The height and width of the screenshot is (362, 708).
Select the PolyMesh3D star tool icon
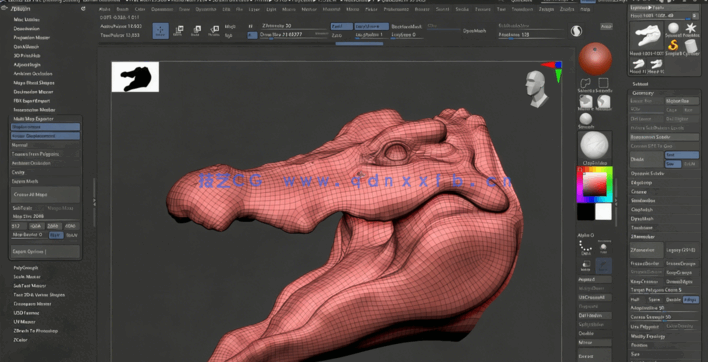(x=690, y=29)
